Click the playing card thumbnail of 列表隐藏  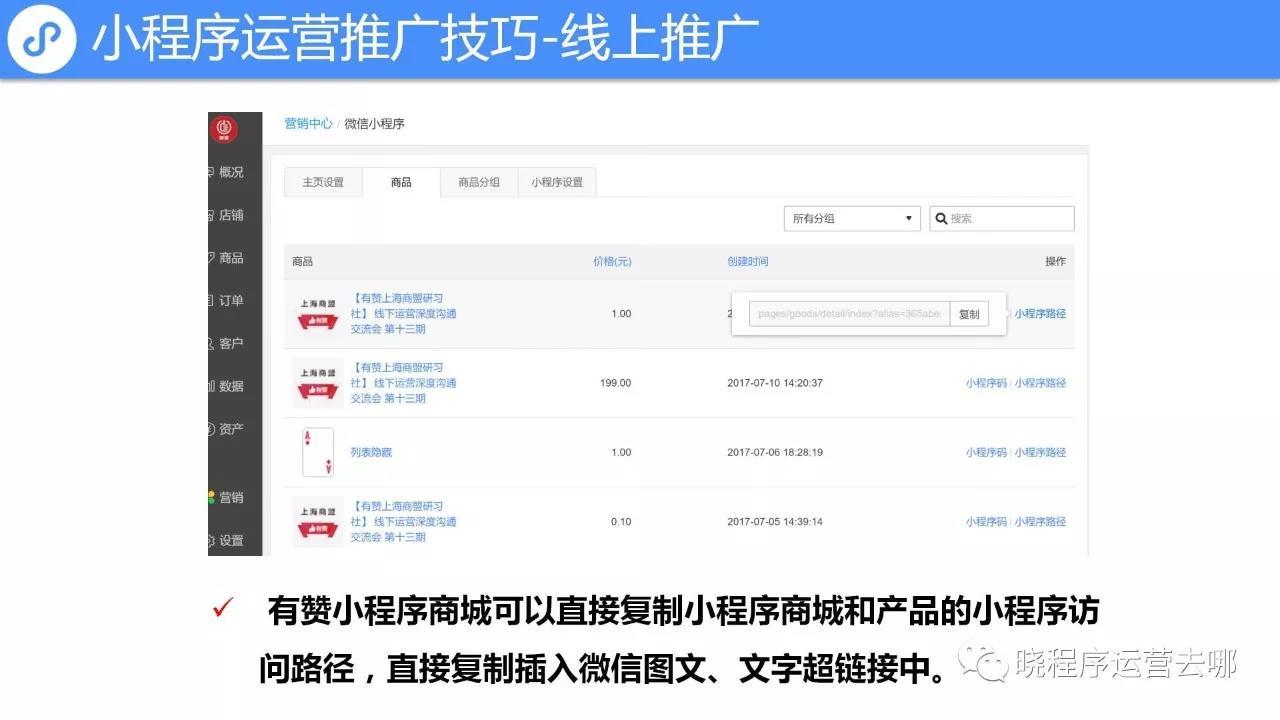coord(318,452)
